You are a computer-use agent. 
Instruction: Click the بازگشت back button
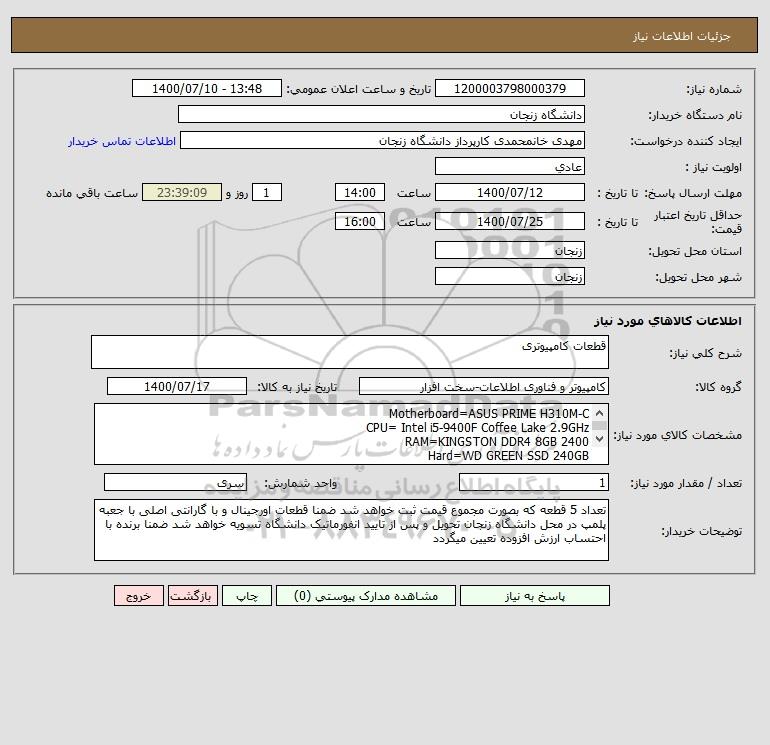click(x=192, y=595)
